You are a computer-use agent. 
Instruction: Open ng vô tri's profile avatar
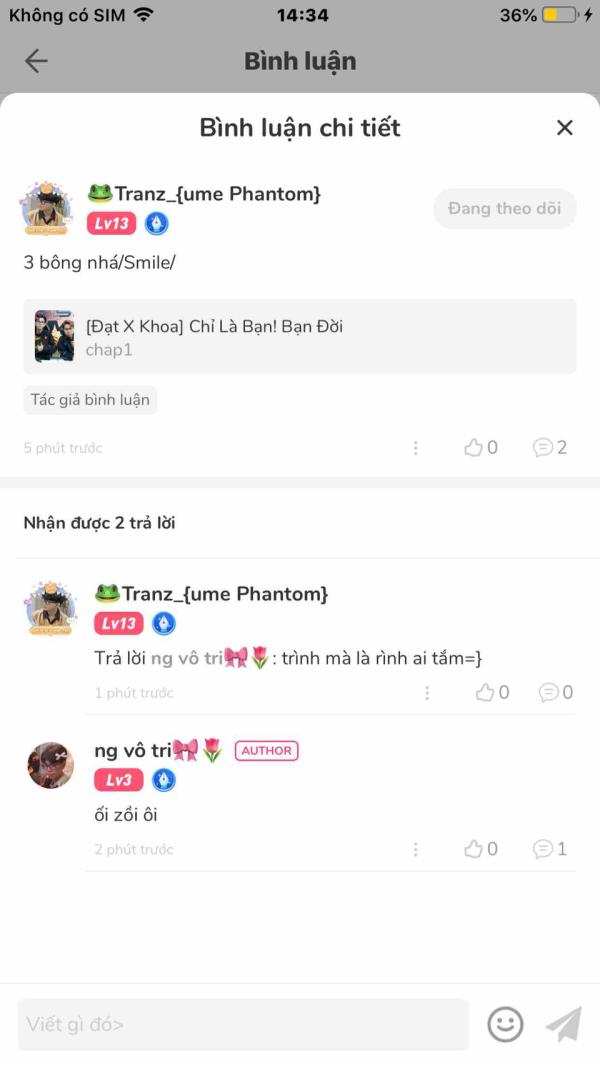click(x=50, y=766)
